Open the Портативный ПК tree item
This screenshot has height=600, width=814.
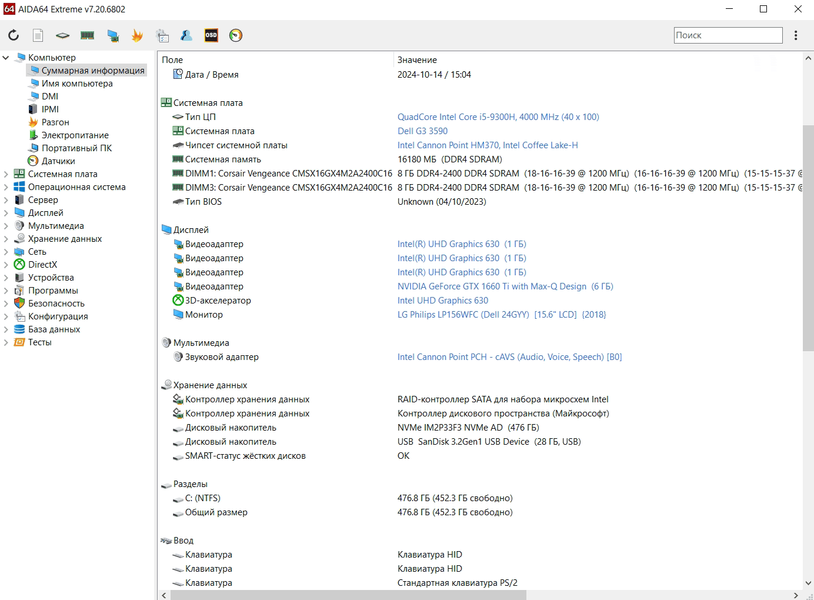coord(76,148)
